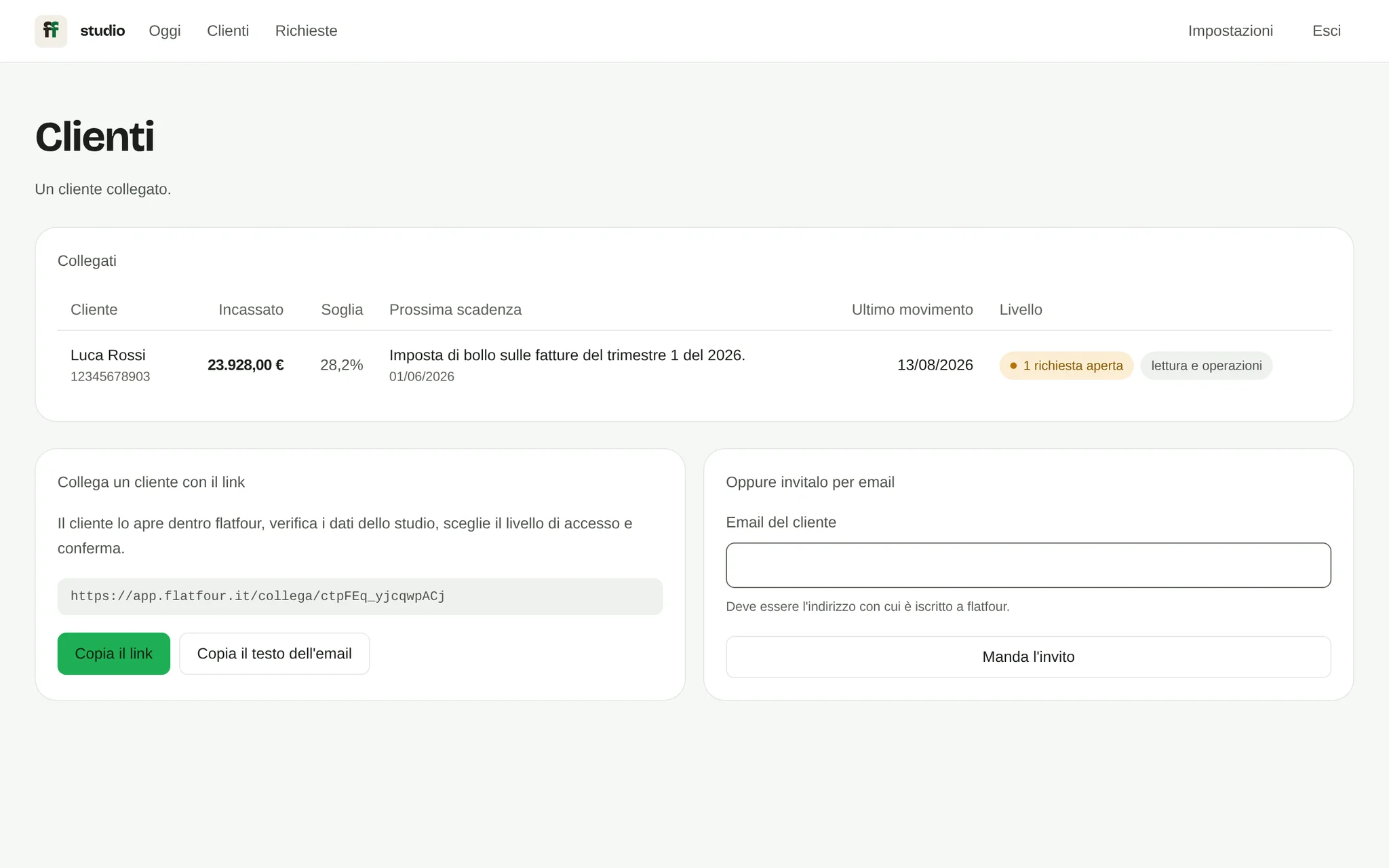The height and width of the screenshot is (868, 1389).
Task: Click the 'Oppure invitalo per email' title
Action: coord(810,482)
